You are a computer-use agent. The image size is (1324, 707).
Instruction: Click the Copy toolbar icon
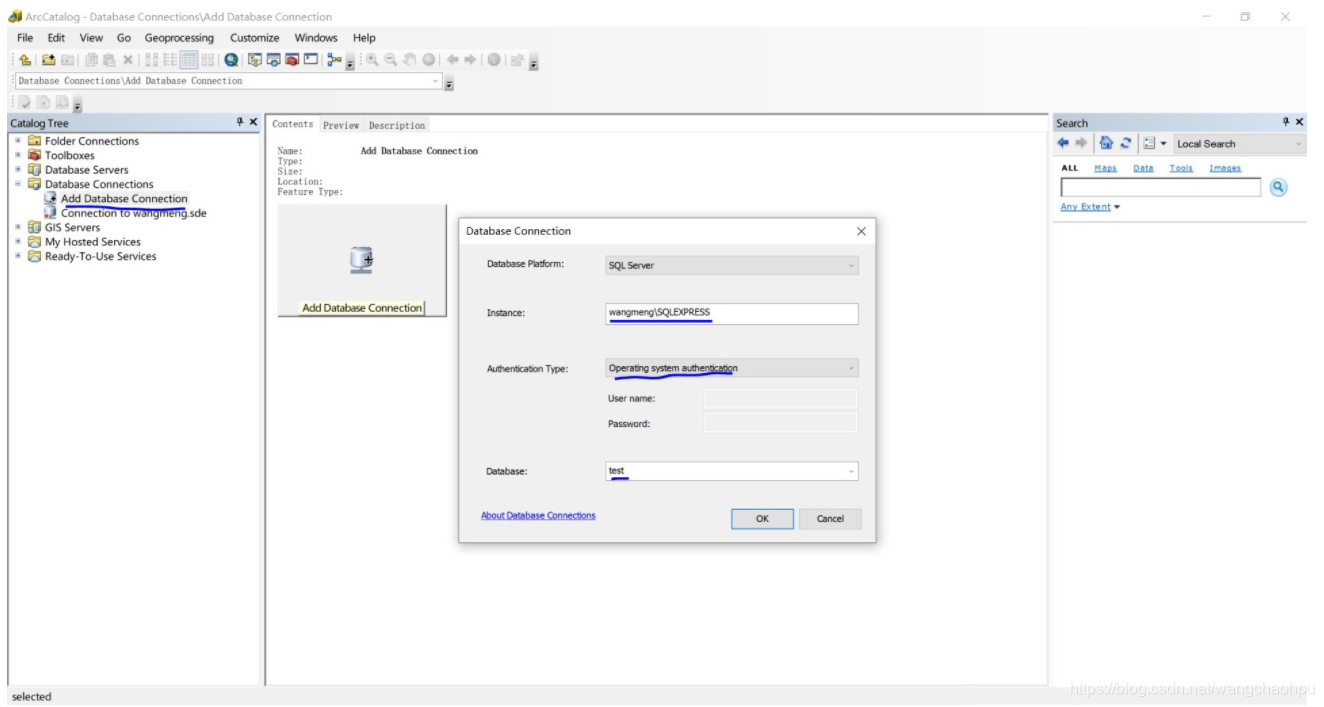click(x=90, y=60)
